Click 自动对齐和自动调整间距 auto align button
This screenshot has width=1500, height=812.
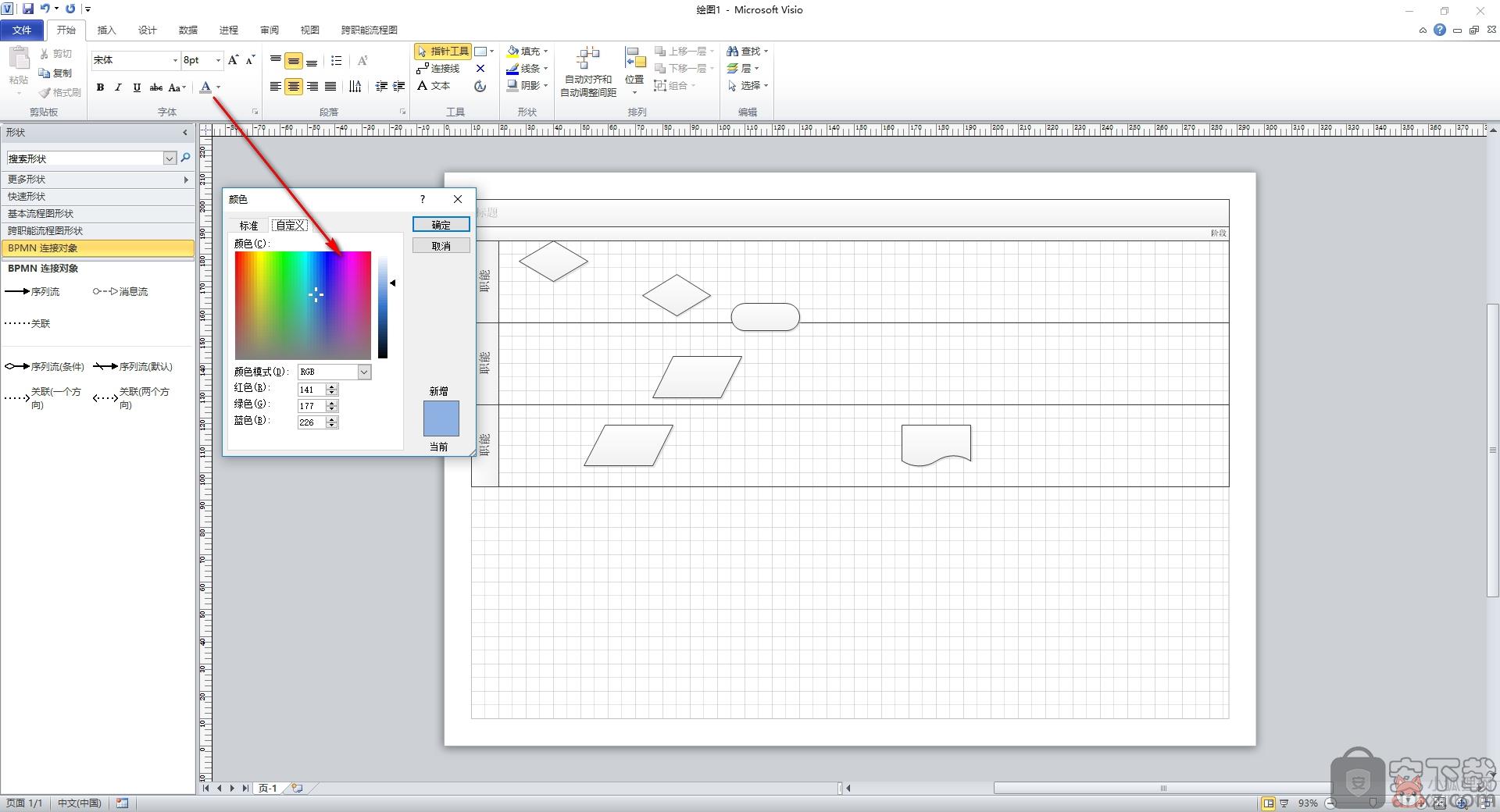[x=588, y=72]
